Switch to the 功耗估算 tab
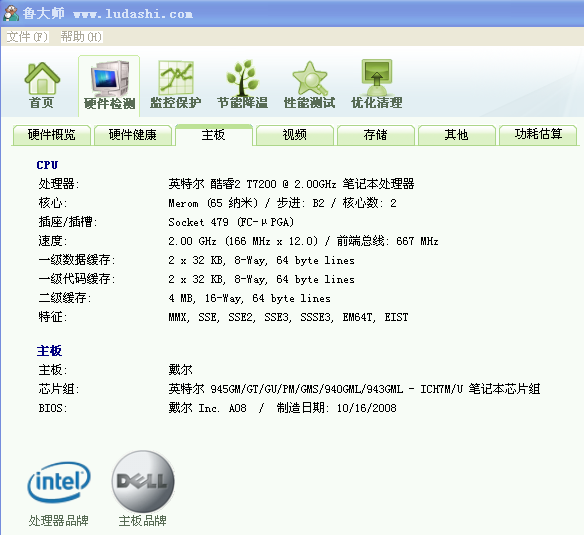 (x=538, y=135)
